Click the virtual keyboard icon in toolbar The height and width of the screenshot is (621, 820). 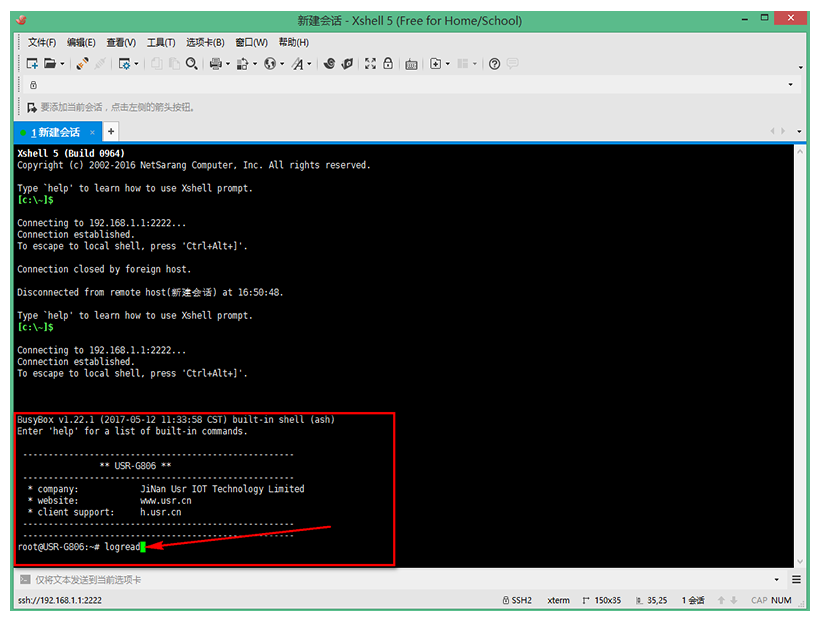(x=411, y=64)
